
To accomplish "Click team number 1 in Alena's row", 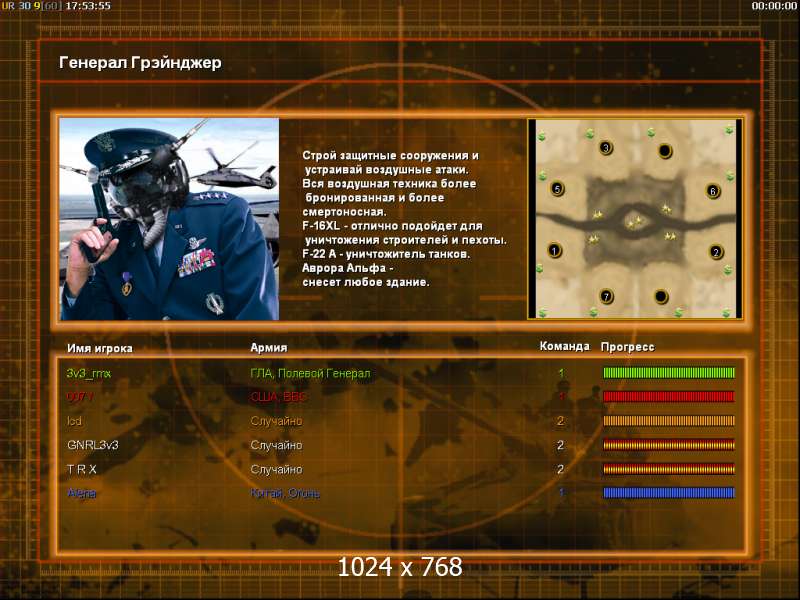I will 561,493.
